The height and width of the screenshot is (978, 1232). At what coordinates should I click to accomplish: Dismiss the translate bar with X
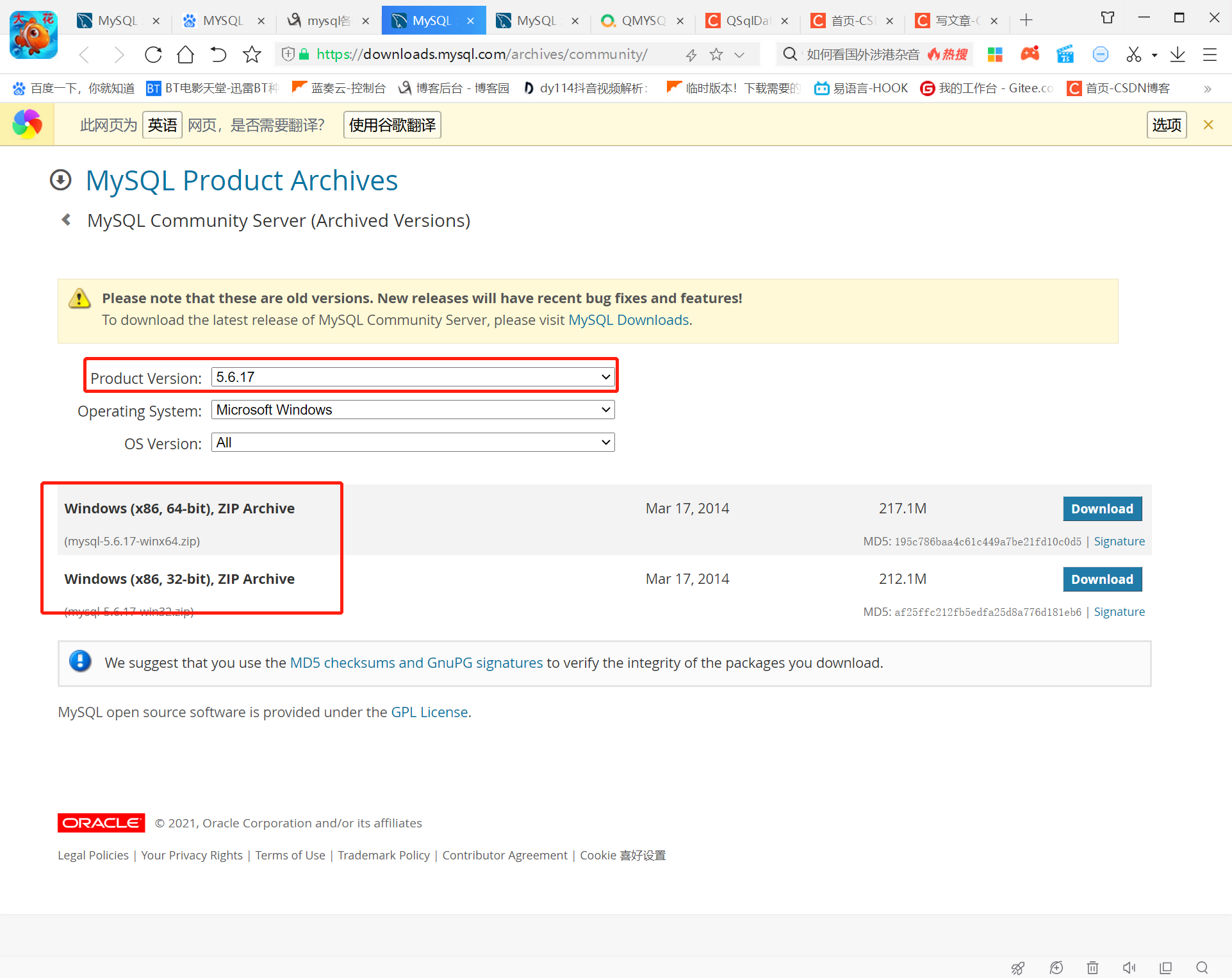(x=1208, y=125)
